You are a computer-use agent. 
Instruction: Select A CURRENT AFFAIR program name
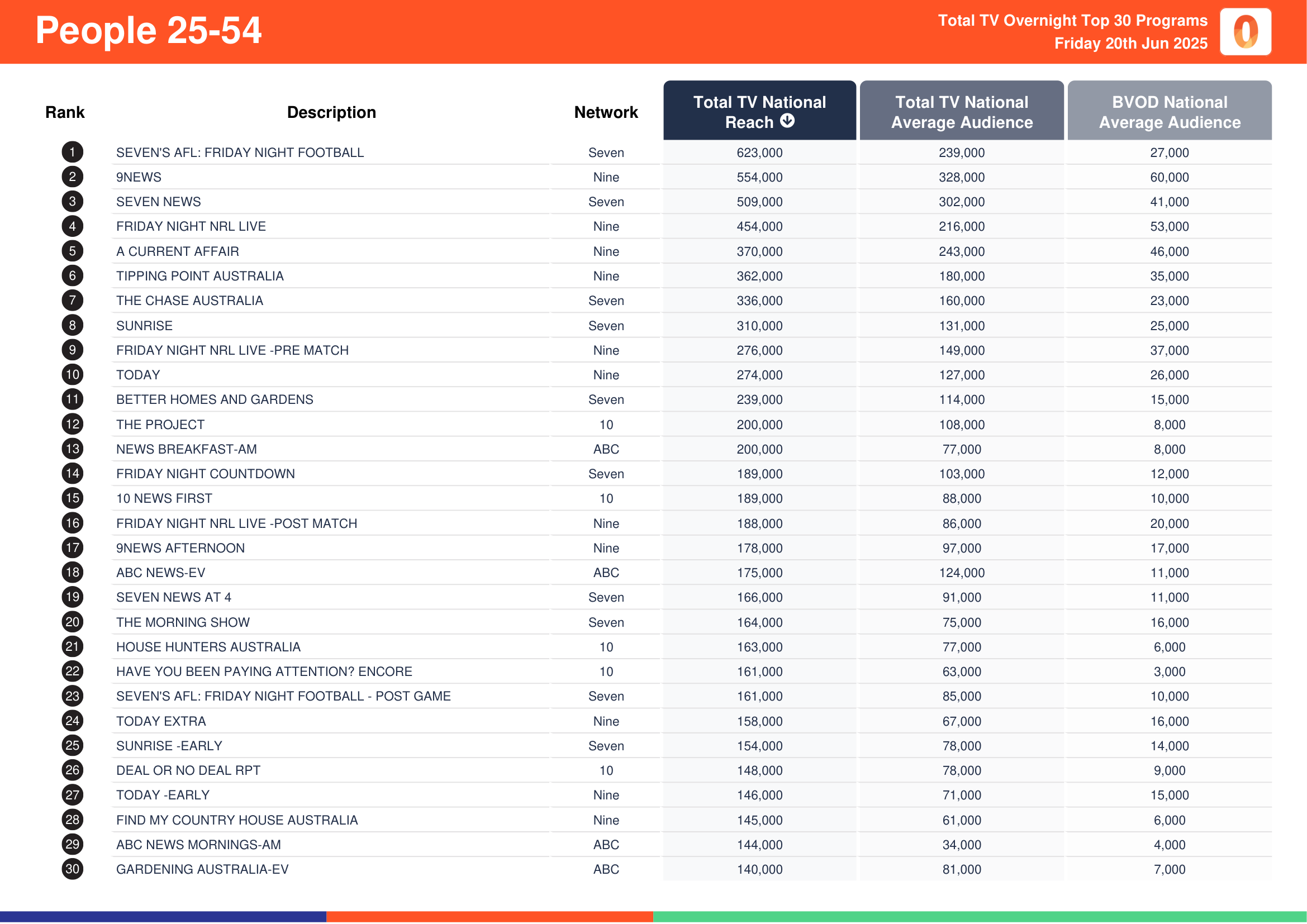point(178,251)
